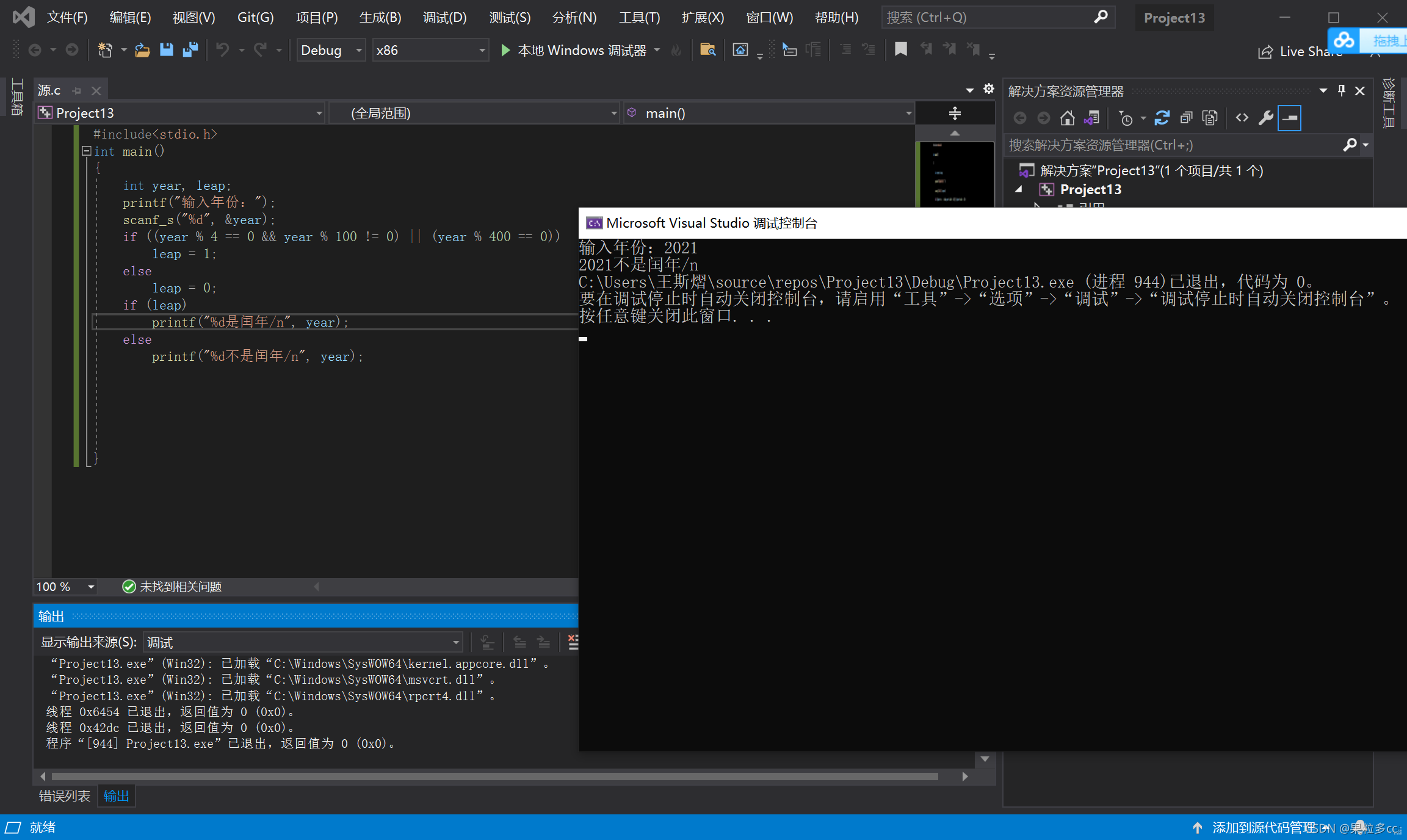1407x840 pixels.
Task: Close the 源.c tab
Action: tap(96, 91)
